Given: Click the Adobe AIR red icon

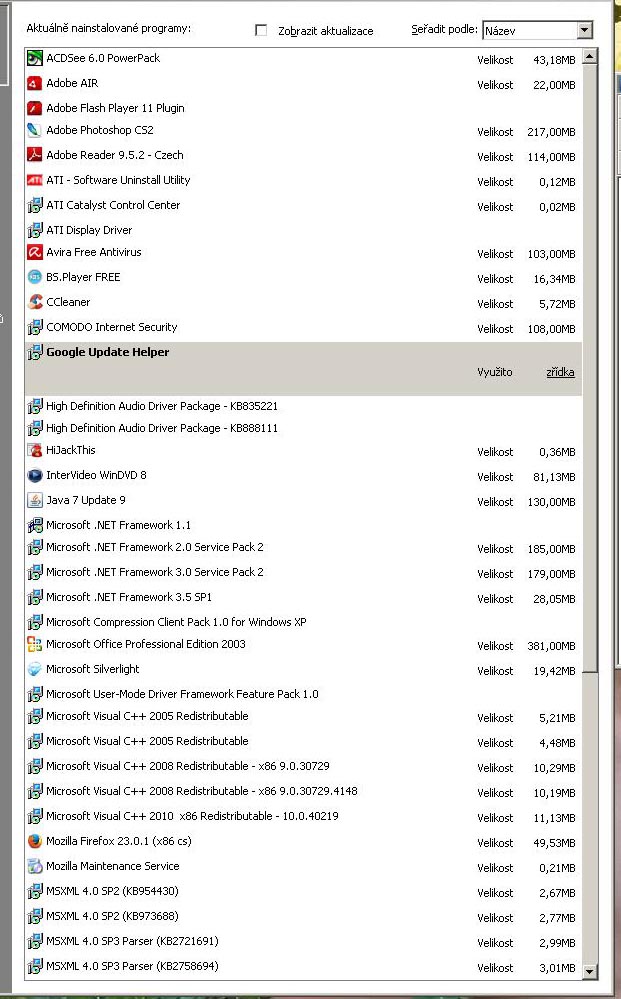Looking at the screenshot, I should coord(34,83).
